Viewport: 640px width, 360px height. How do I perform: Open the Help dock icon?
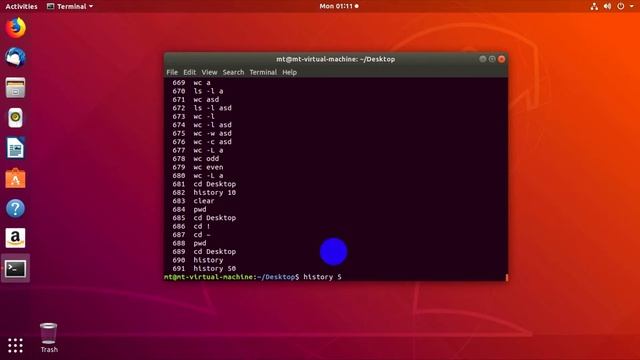(16, 208)
